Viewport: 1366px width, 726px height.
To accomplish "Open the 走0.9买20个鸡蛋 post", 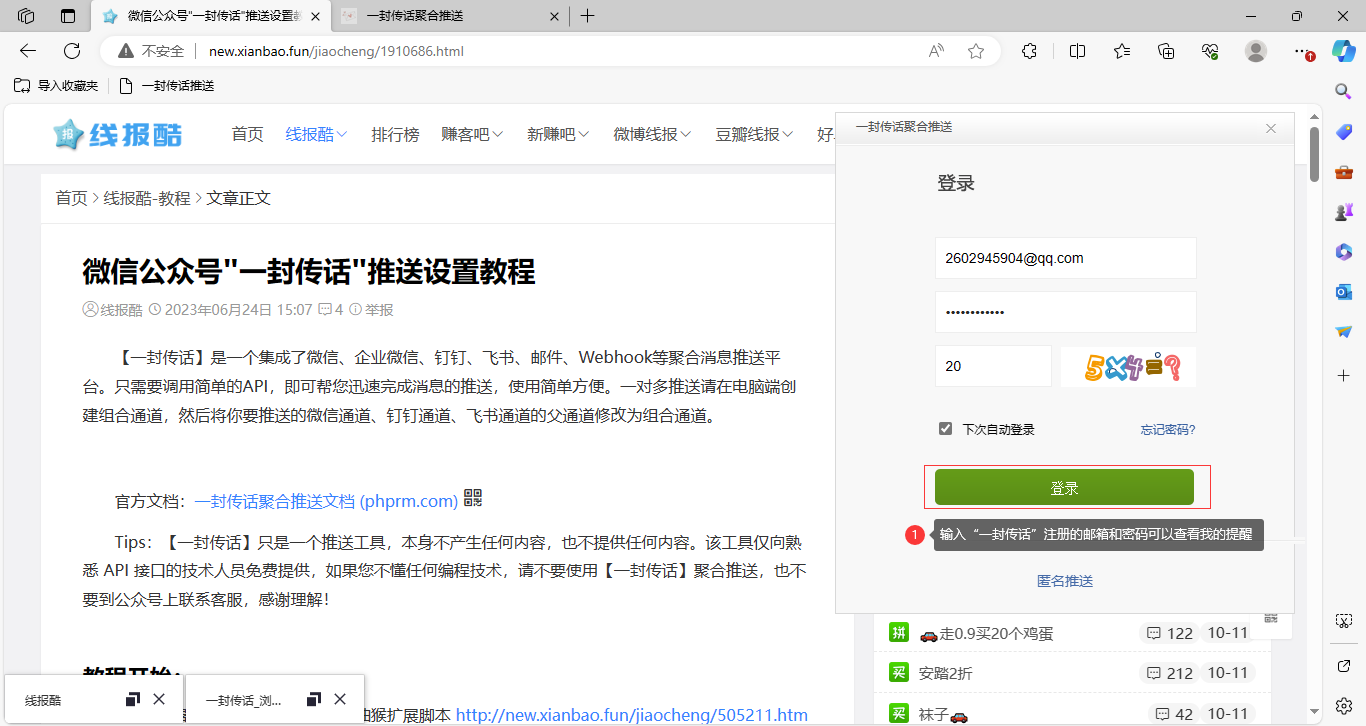I will click(x=986, y=633).
